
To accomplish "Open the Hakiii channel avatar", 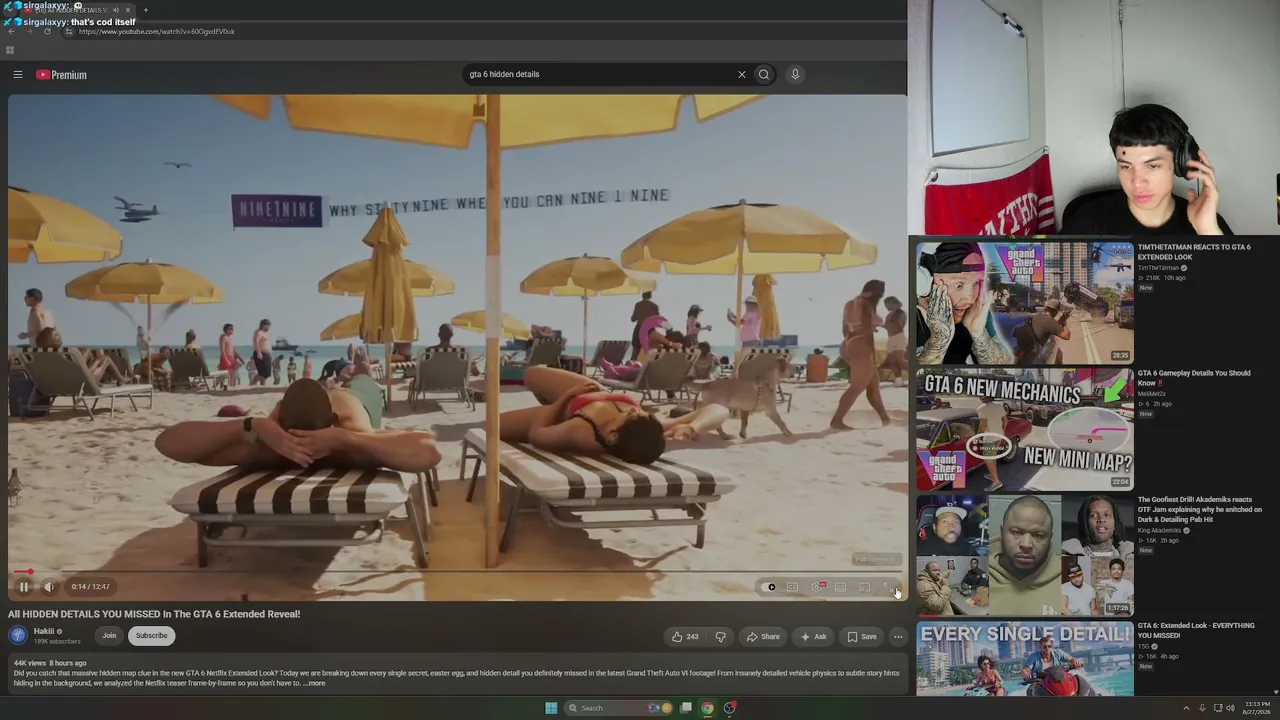I will [x=18, y=635].
